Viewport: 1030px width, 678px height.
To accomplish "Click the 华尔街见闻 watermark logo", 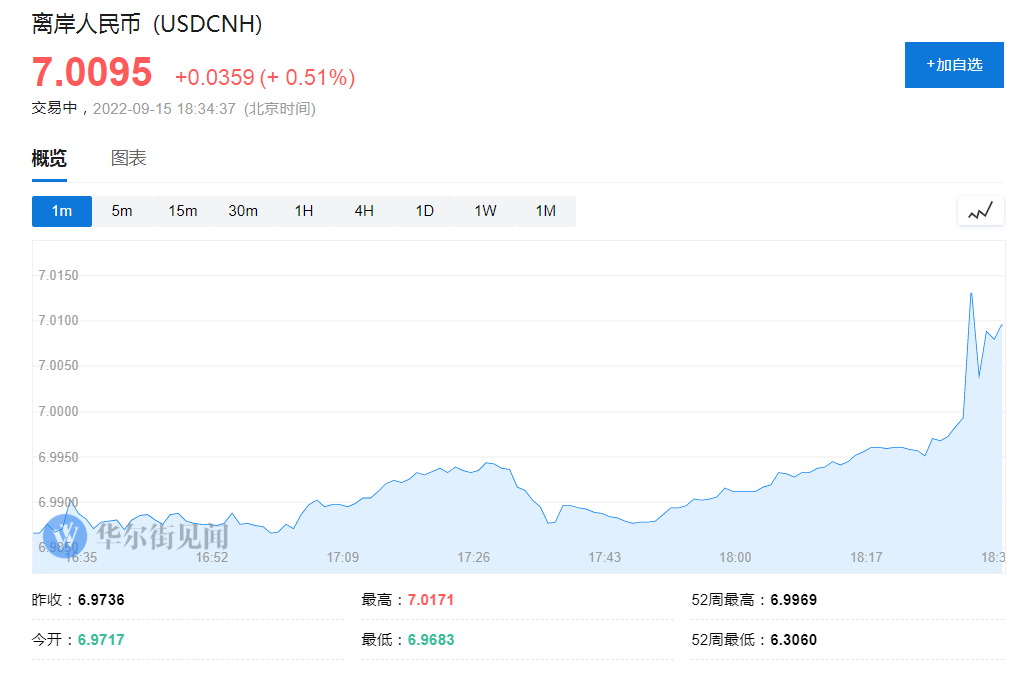I will (x=140, y=536).
